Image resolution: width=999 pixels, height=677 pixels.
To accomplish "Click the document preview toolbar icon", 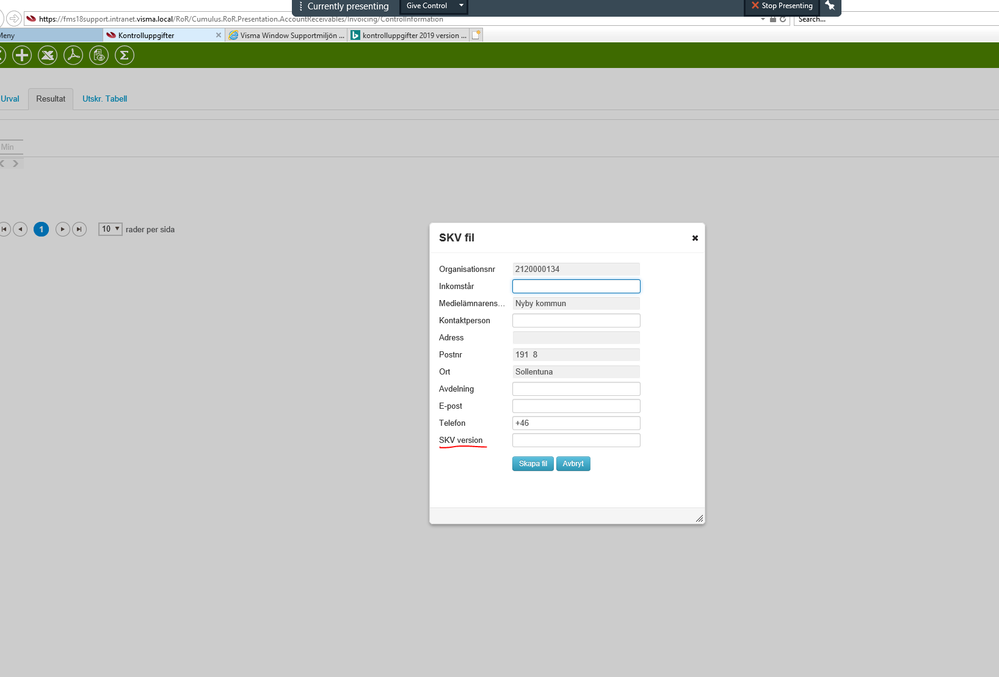I will (99, 55).
